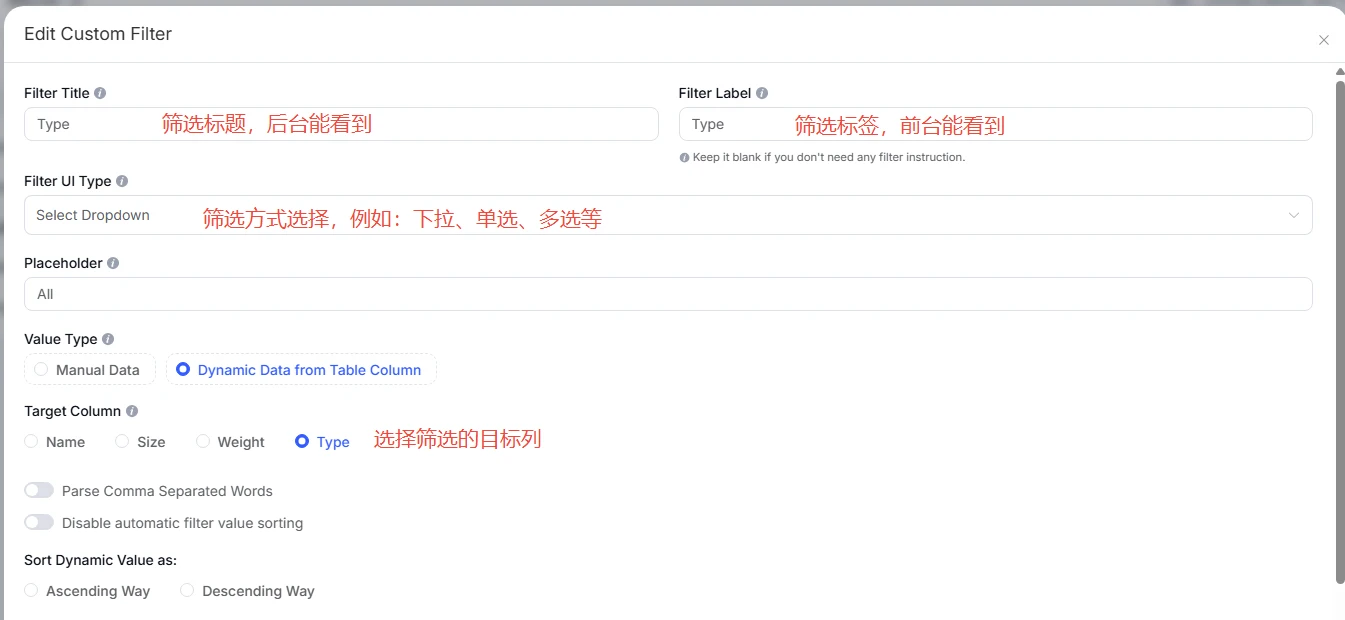Select Manual Data value type
Screen dimensions: 1345x620
pos(41,369)
